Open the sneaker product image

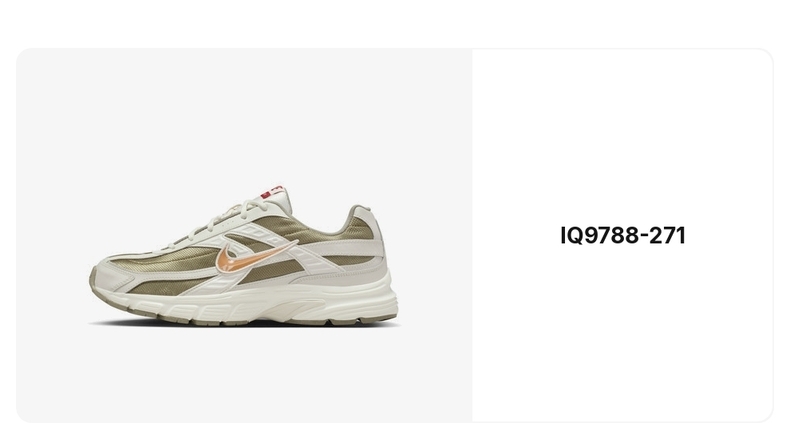point(244,256)
